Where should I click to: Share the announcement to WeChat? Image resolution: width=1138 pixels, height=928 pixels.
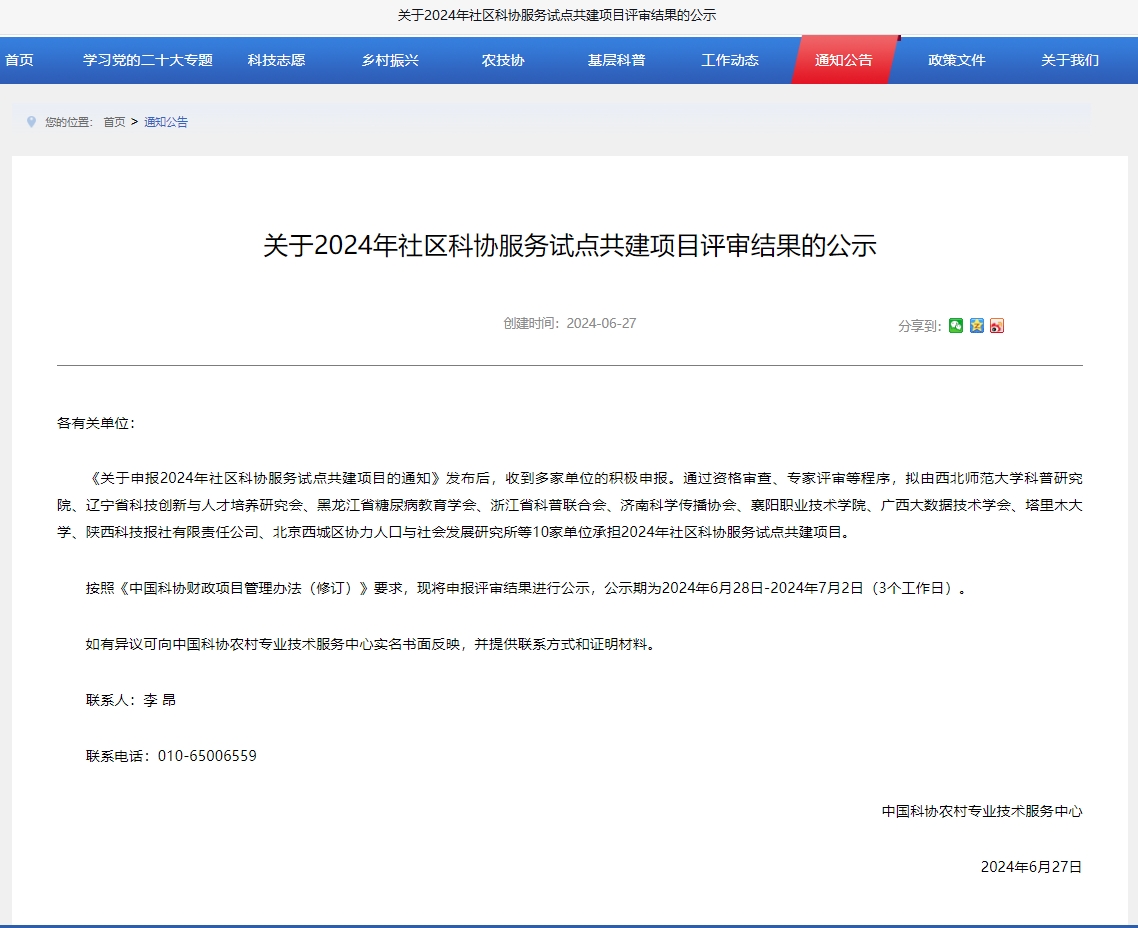click(955, 325)
